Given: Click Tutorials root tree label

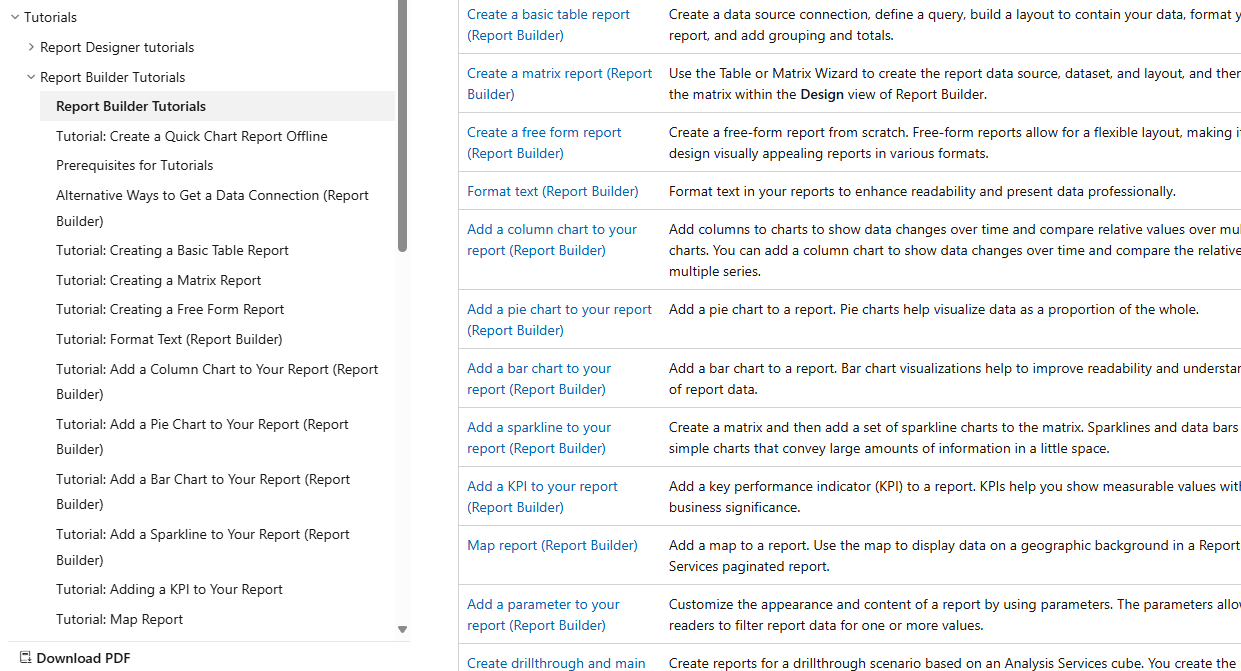Looking at the screenshot, I should (50, 17).
